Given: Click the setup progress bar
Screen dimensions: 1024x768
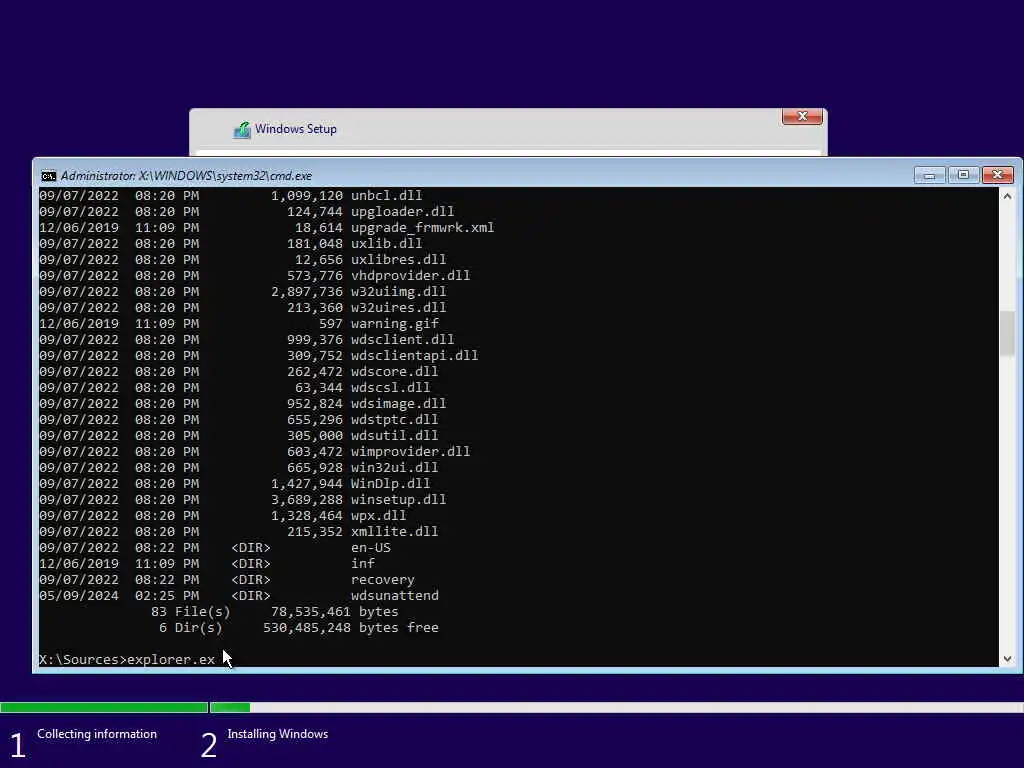Looking at the screenshot, I should pos(512,707).
